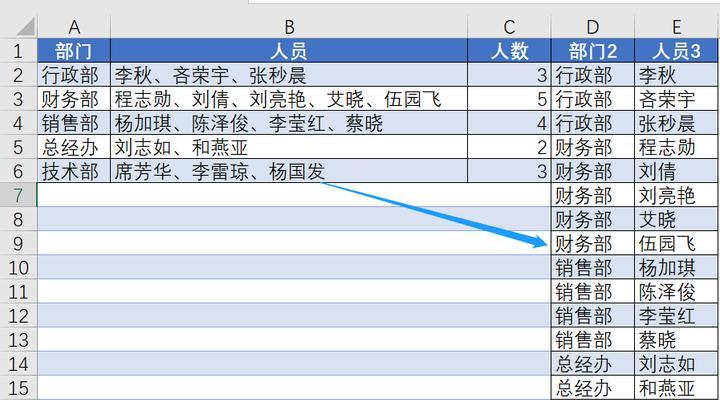The height and width of the screenshot is (400, 720).
Task: Select cell with 李秋、吝荣宇、张秒晨
Action: point(289,74)
